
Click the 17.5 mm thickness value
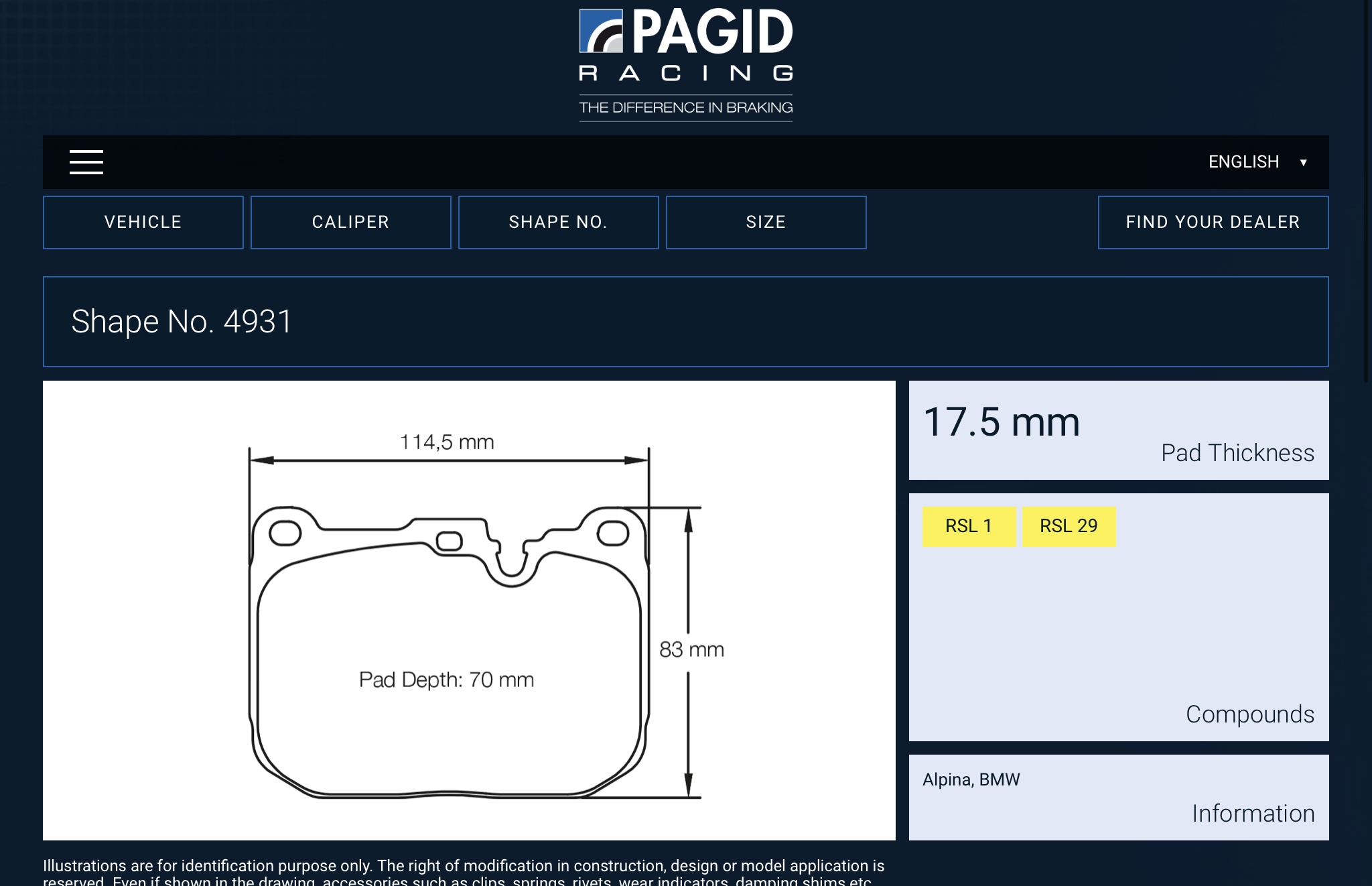(1002, 422)
